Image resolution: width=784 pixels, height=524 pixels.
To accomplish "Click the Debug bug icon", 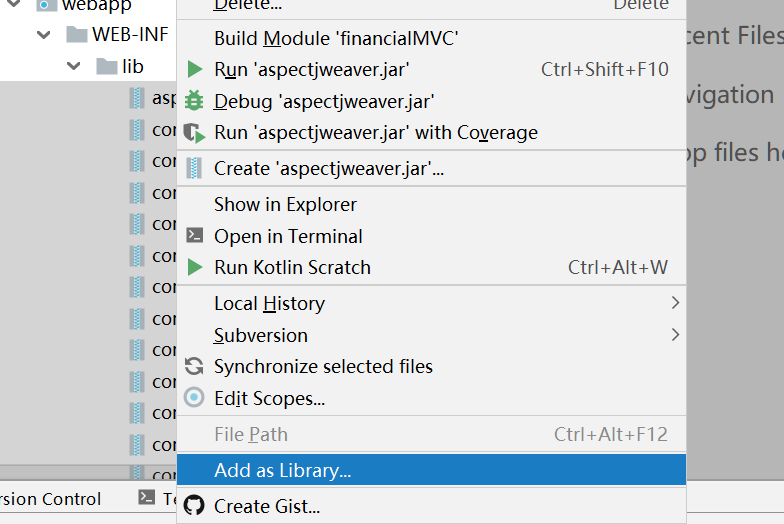I will (194, 101).
